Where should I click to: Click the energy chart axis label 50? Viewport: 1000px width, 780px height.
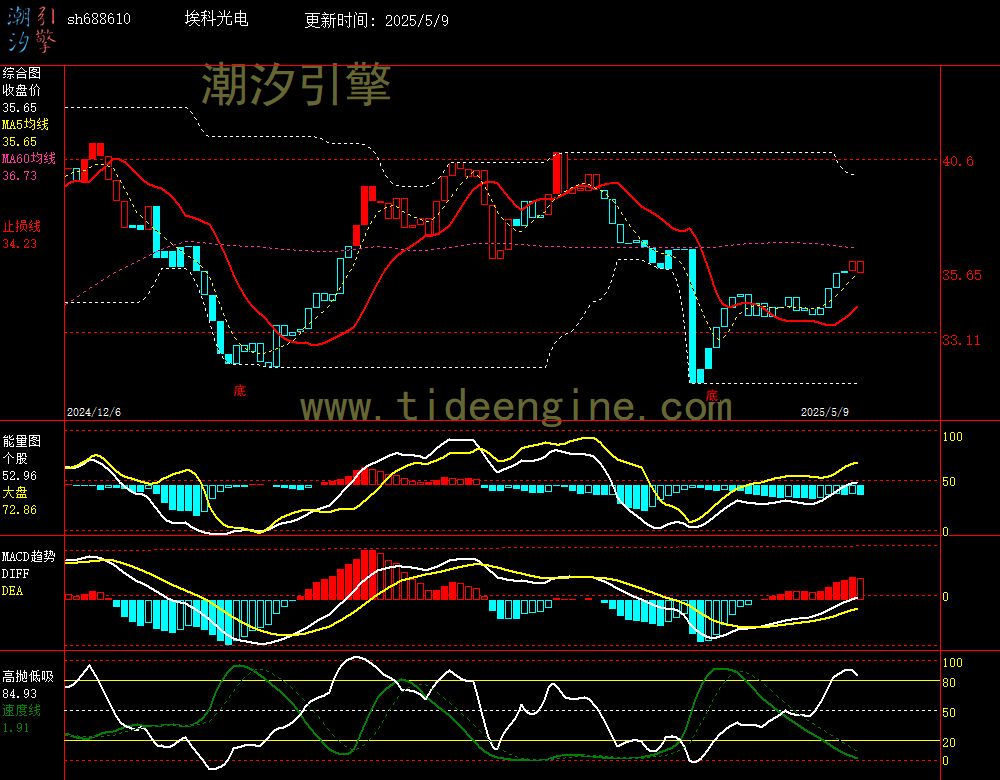[x=949, y=482]
